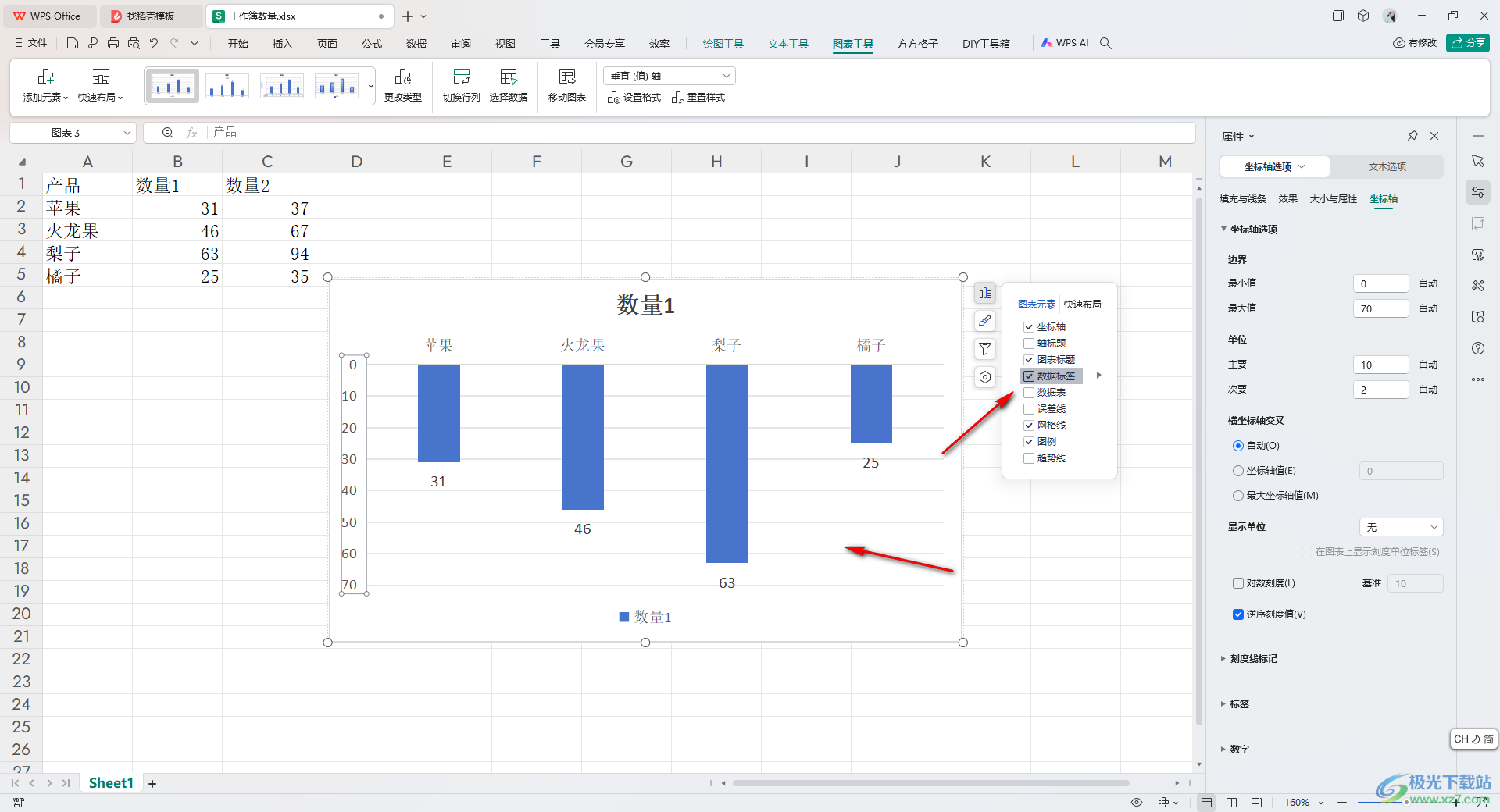Screen dimensions: 1500x812
Task: Click the undo icon
Action: (x=154, y=44)
